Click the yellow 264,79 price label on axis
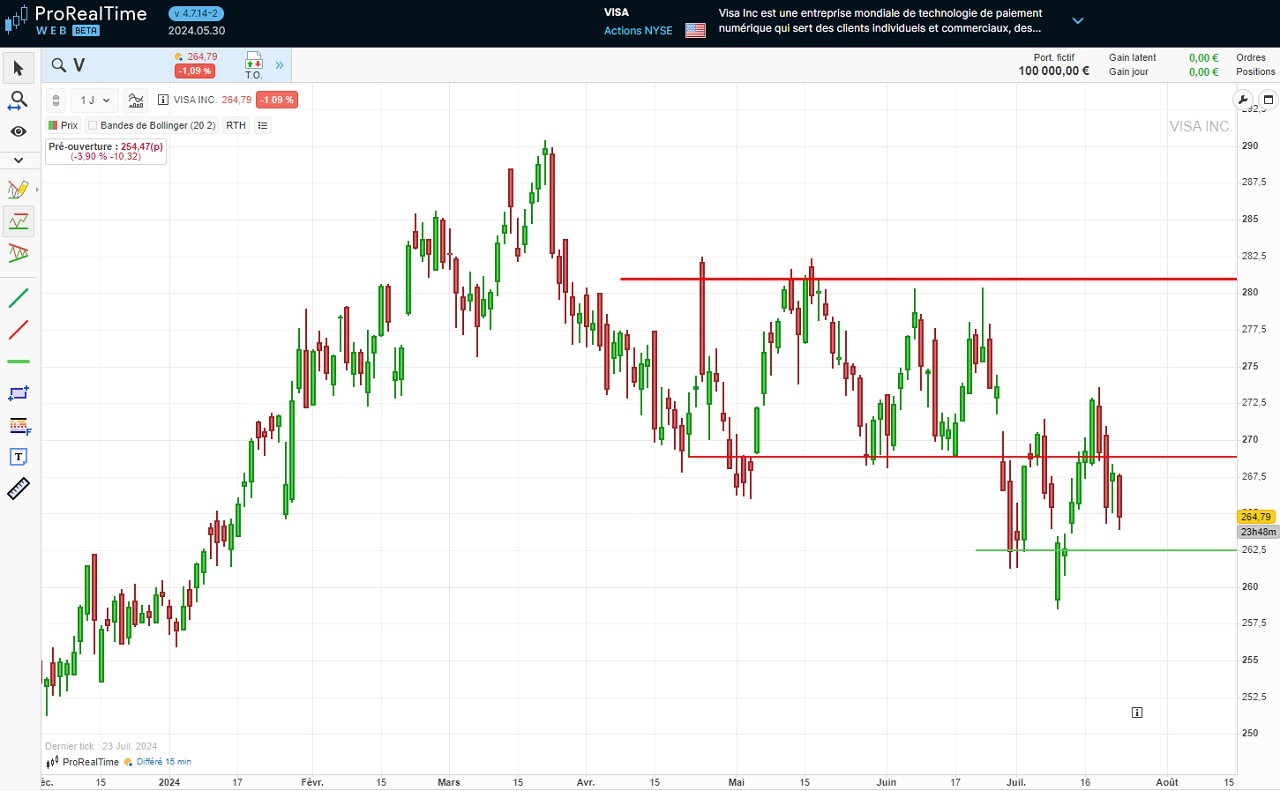This screenshot has width=1280, height=791. [x=1256, y=517]
